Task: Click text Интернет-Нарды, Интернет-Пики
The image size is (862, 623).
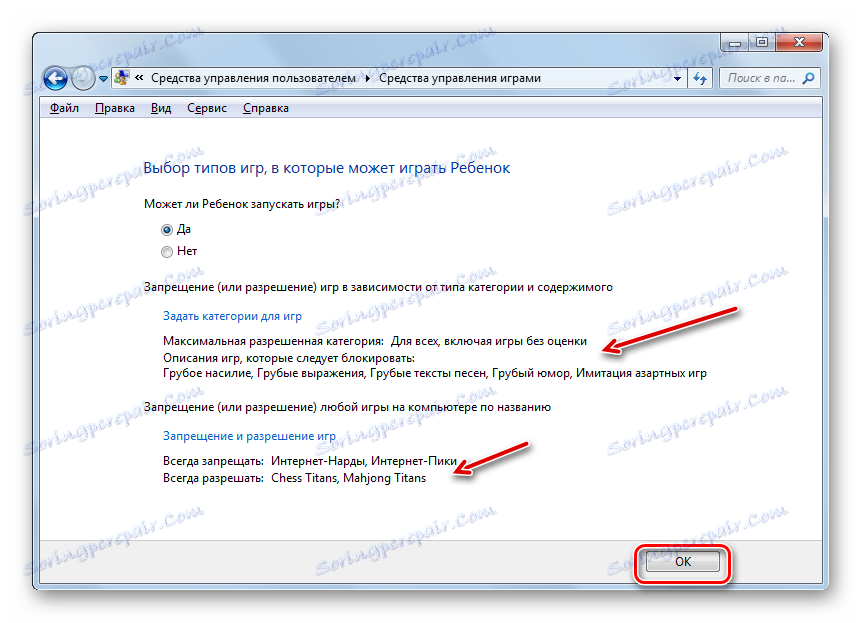Action: tap(364, 461)
